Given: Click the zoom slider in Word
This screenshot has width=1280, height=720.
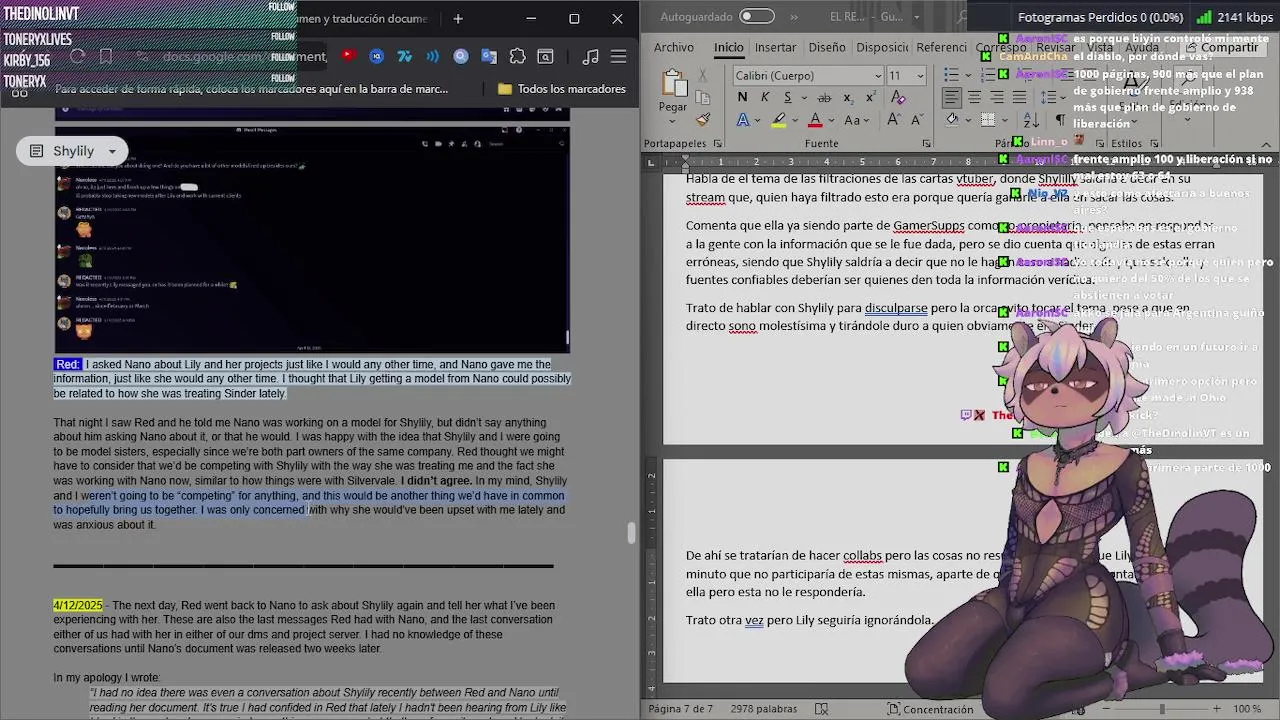Looking at the screenshot, I should [x=1161, y=709].
